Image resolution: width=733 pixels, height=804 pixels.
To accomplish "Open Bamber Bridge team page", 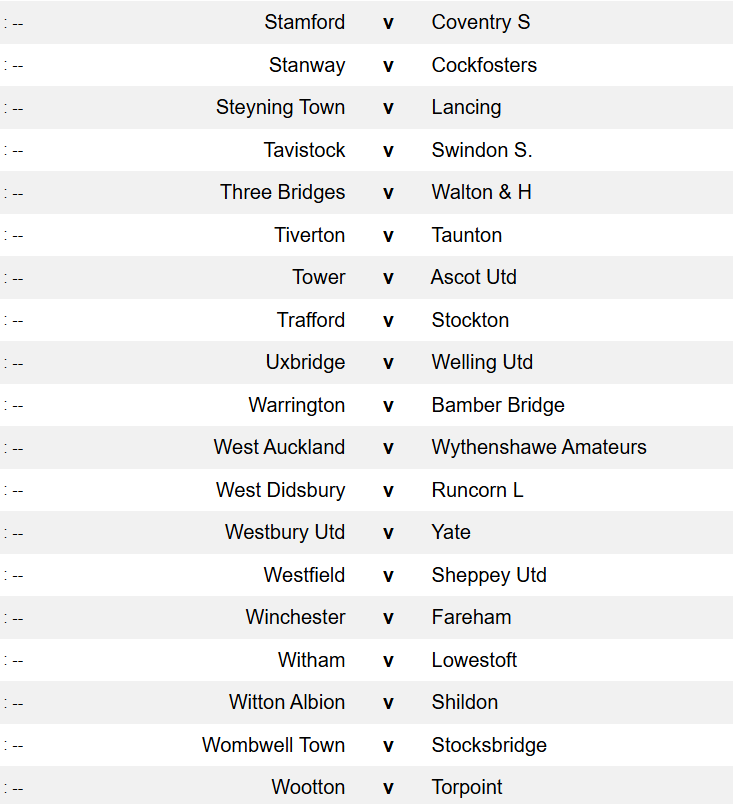I will [498, 405].
